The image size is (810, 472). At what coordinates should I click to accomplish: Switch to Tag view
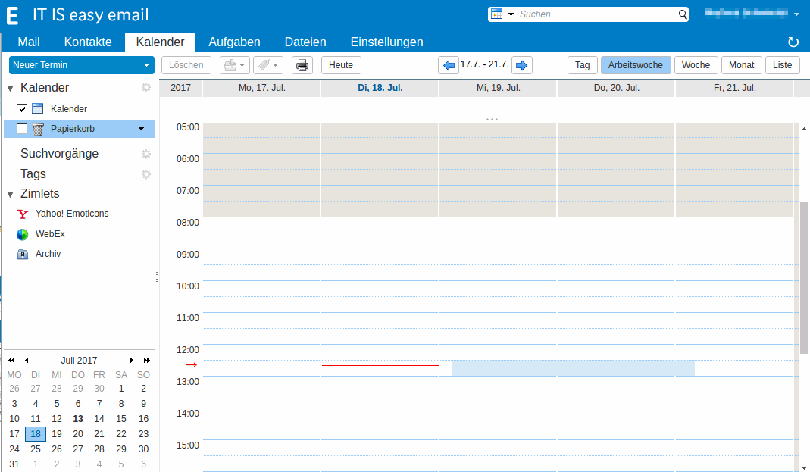(x=582, y=65)
